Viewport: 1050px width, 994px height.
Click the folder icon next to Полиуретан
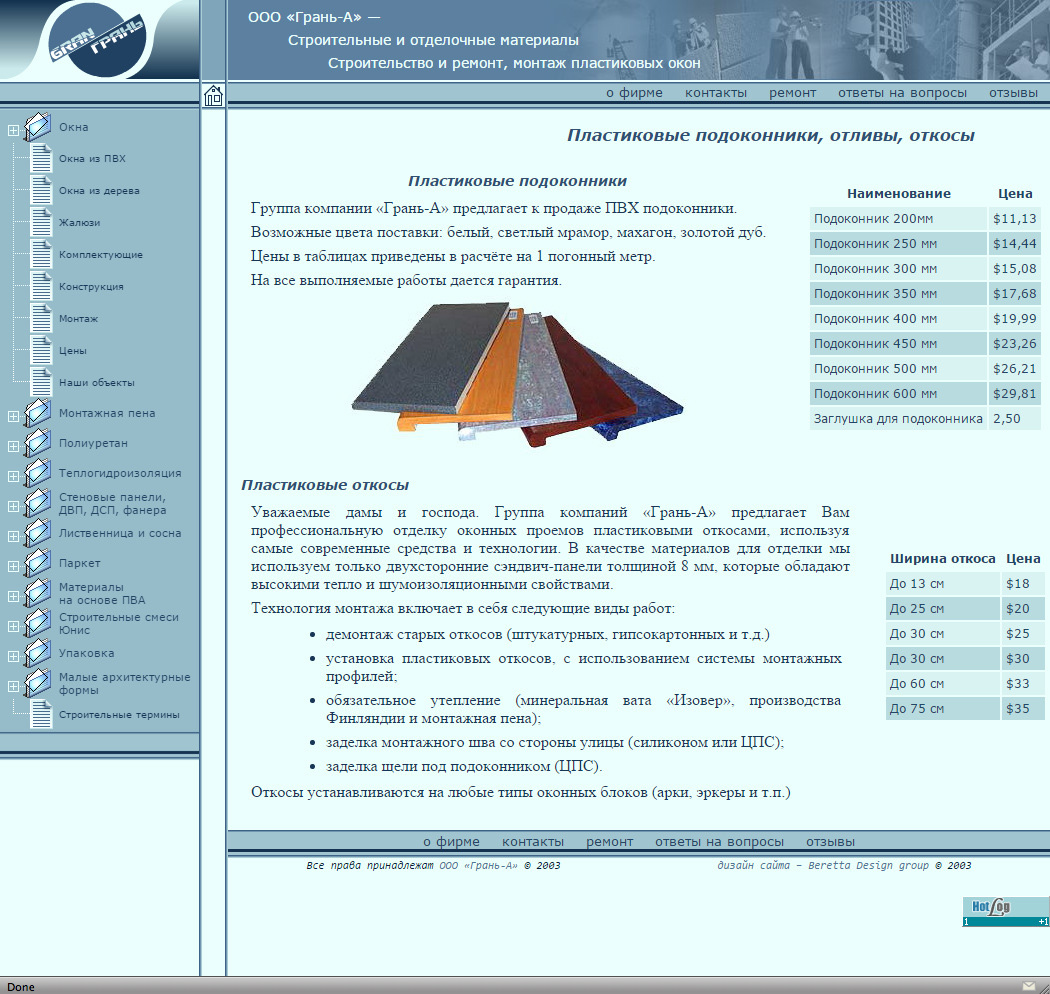click(38, 443)
